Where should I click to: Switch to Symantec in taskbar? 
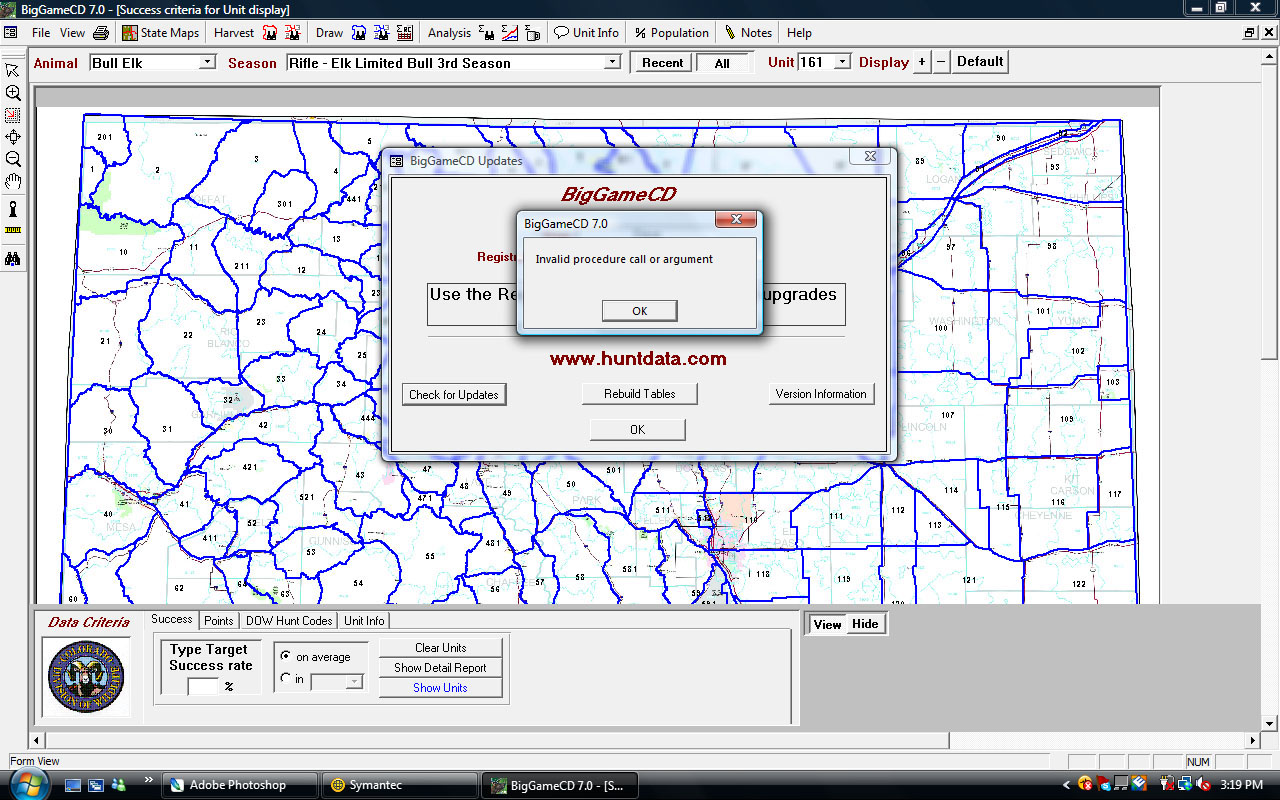(x=398, y=785)
